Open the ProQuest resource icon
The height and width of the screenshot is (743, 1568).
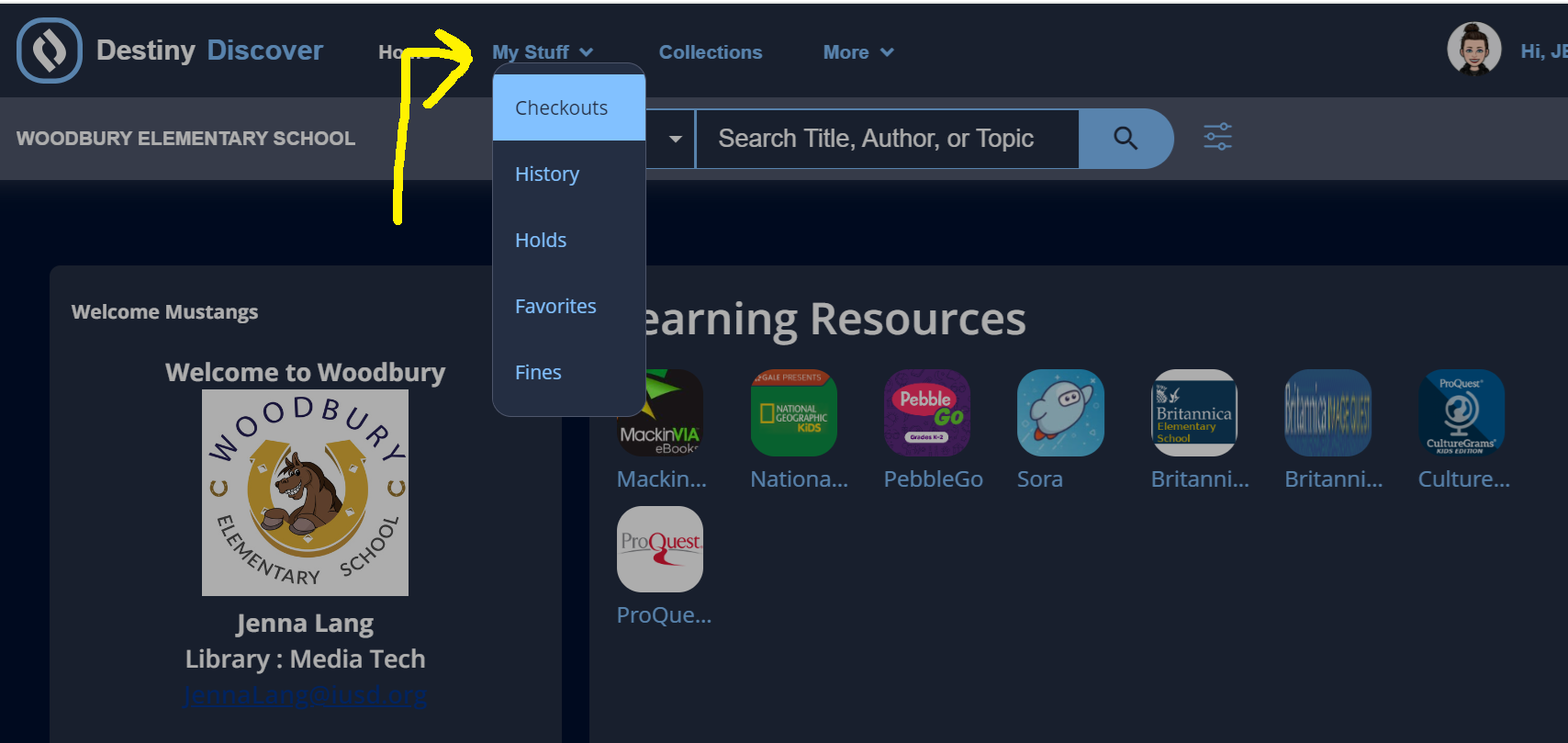[x=660, y=549]
